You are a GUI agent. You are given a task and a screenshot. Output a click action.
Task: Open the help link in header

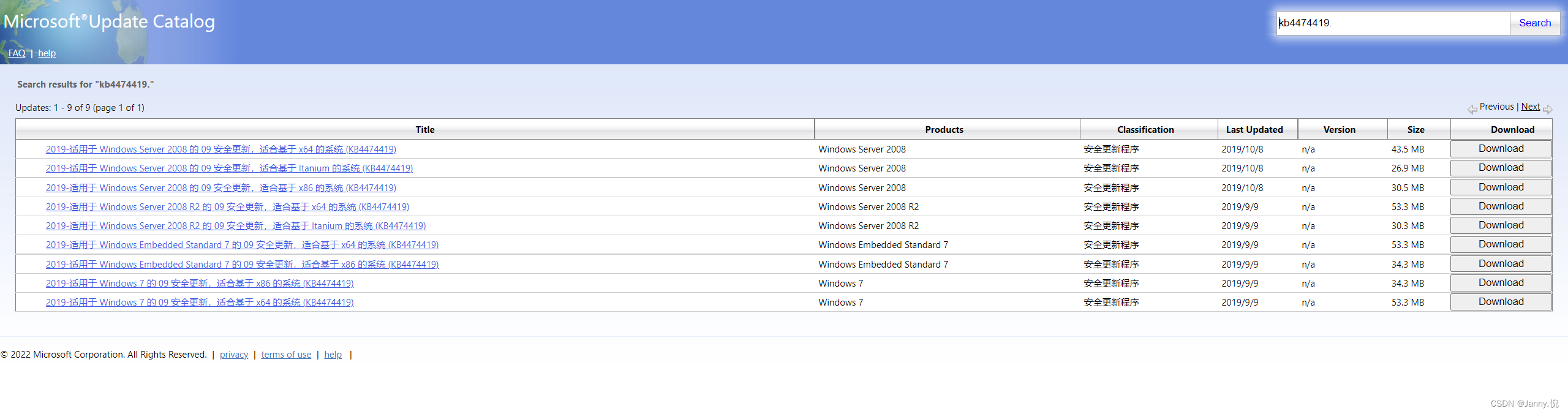click(x=47, y=53)
